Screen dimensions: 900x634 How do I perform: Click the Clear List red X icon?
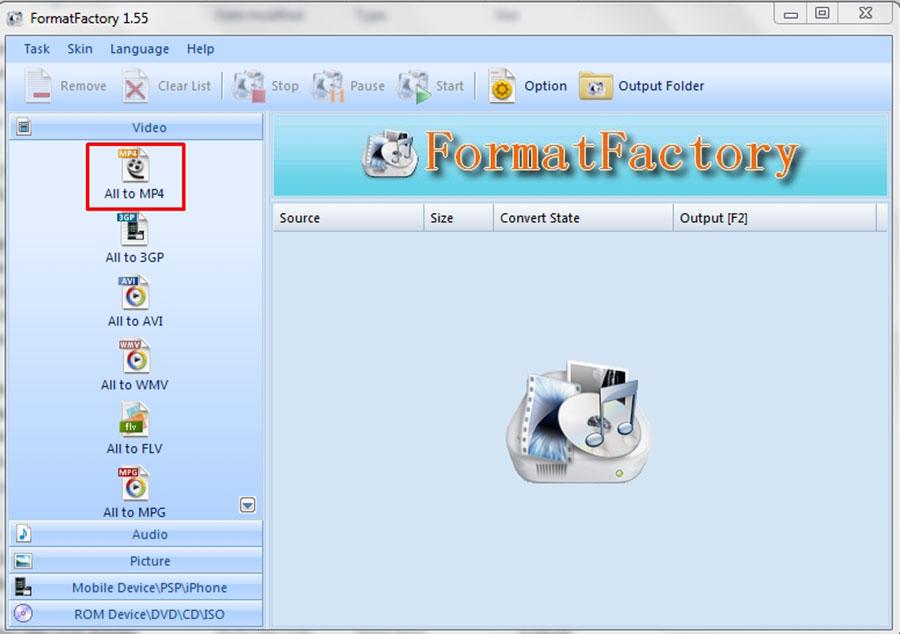136,86
